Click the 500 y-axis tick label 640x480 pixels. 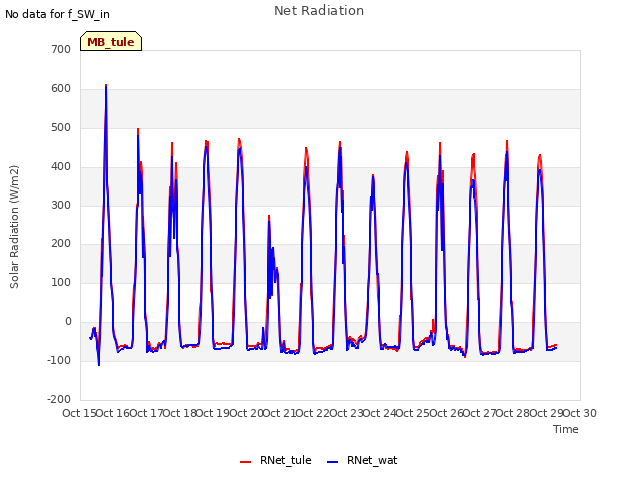click(61, 127)
